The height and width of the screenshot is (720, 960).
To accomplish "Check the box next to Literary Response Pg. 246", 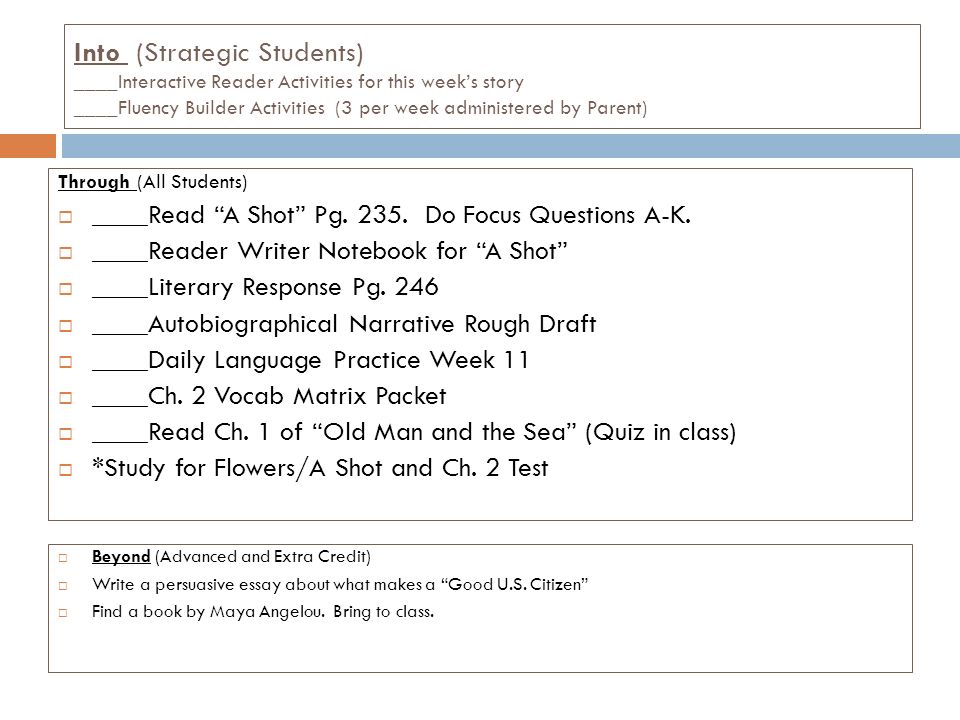I will (x=66, y=289).
